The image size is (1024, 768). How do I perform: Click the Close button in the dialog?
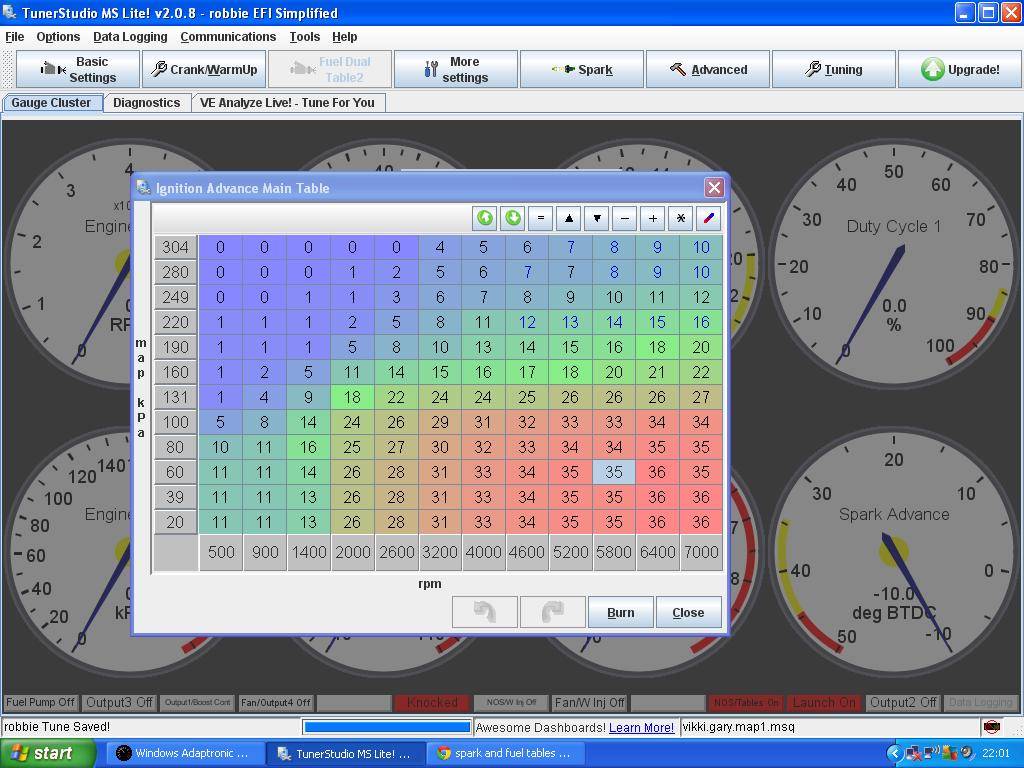point(688,612)
